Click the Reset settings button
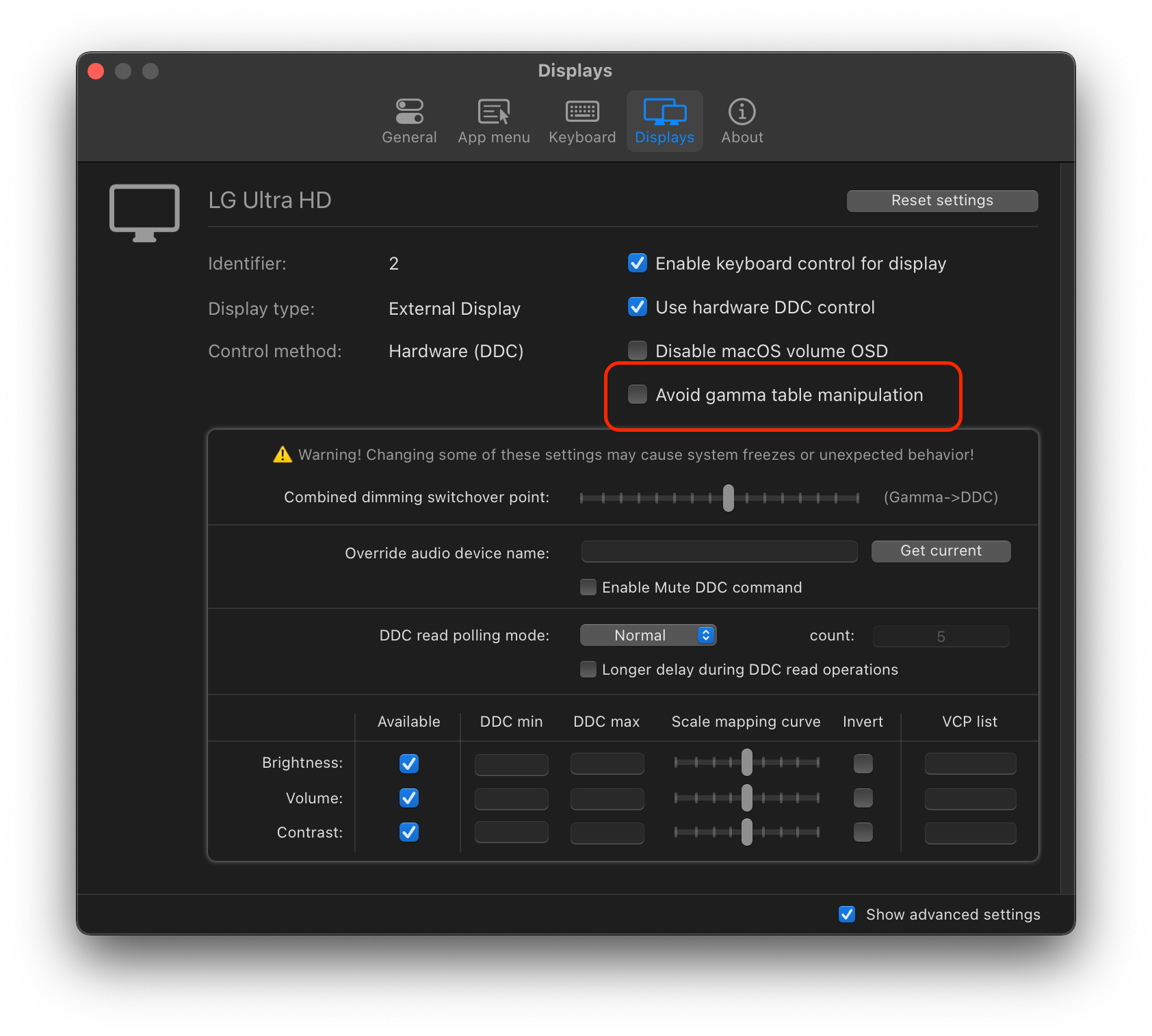The image size is (1152, 1036). click(x=941, y=200)
